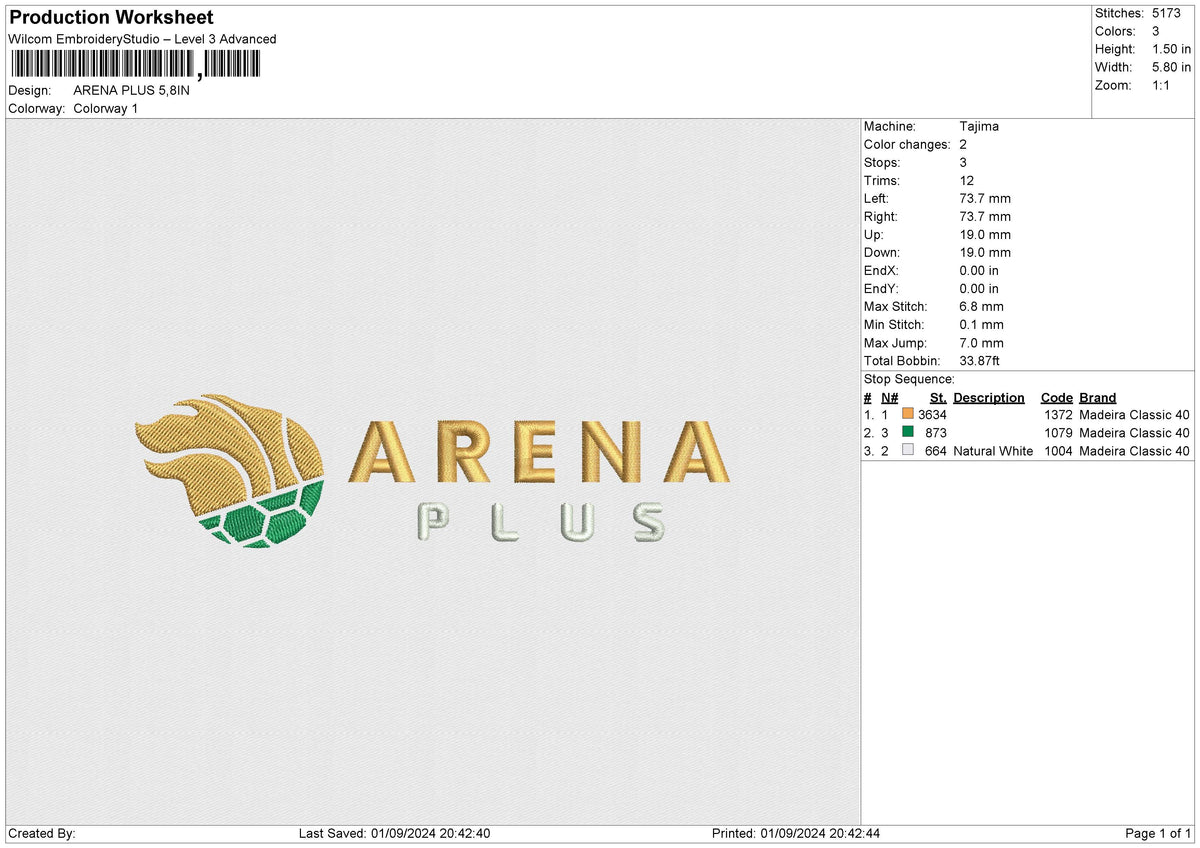Click the Created By label in the footer
The width and height of the screenshot is (1200, 848).
[x=42, y=833]
